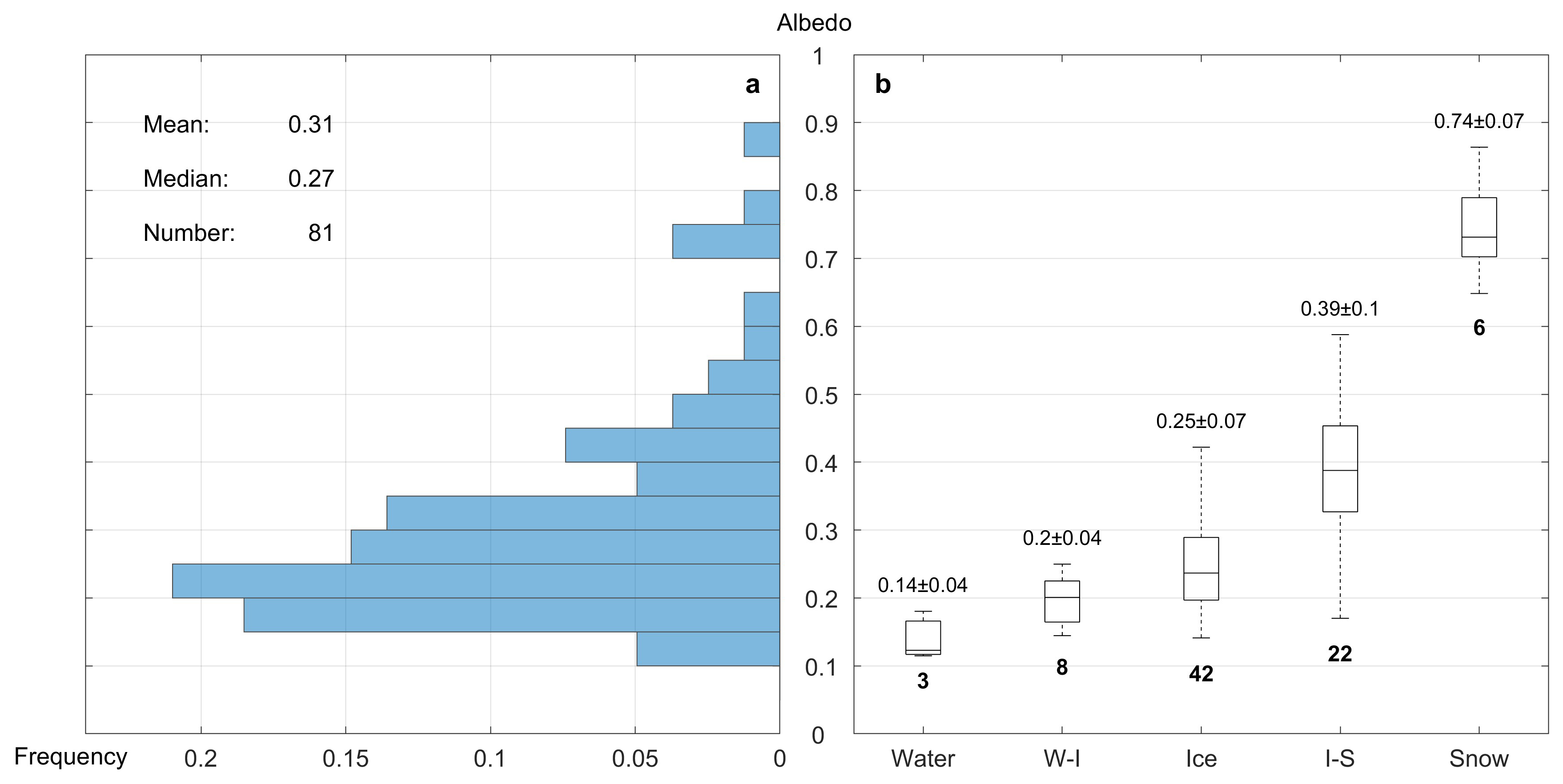Click the 0.39±0.1 annotation above I-S

click(1340, 308)
